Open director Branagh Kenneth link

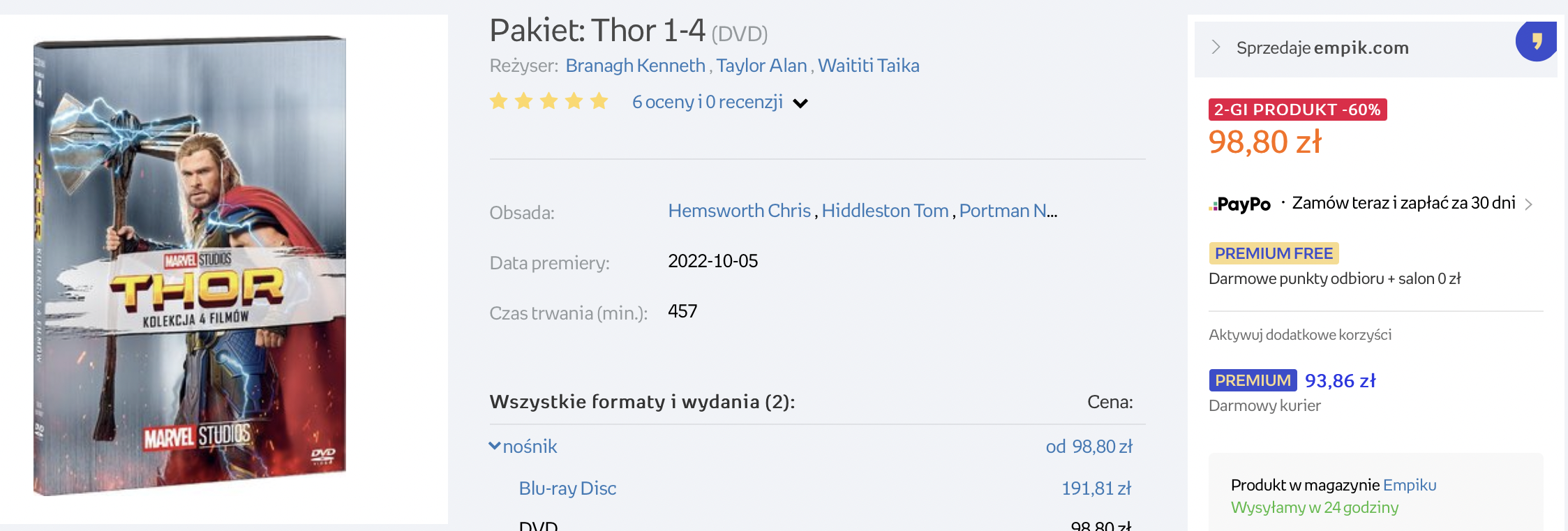(635, 66)
